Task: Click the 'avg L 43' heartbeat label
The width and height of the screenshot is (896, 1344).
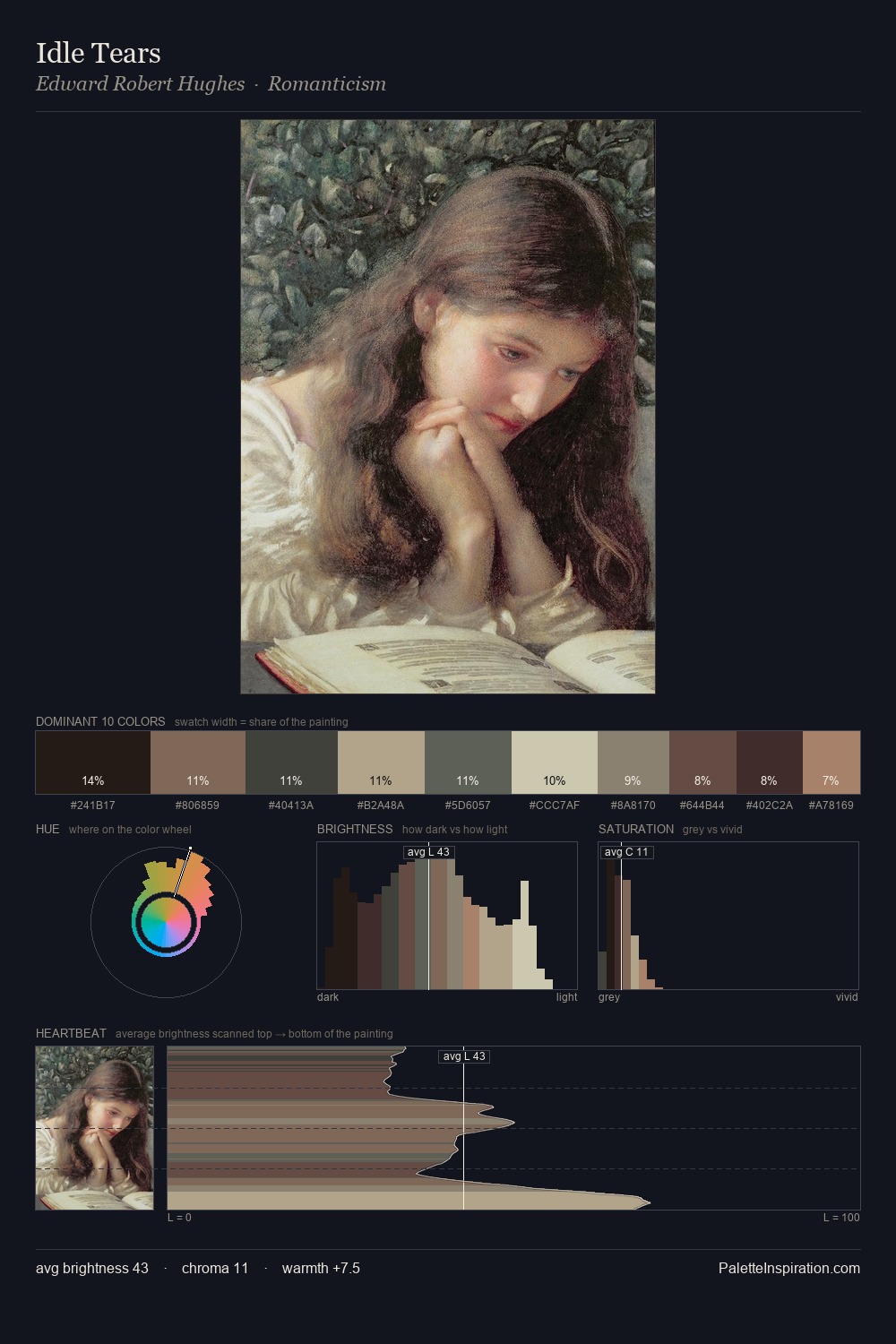Action: click(464, 1056)
